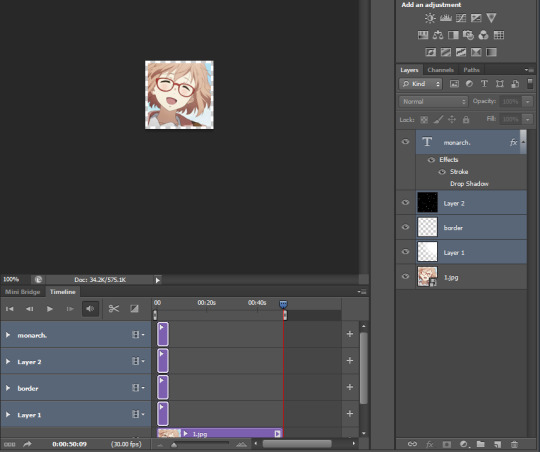Hide Layer 1 in Layers panel
Viewport: 540px width, 452px height.
pos(405,251)
